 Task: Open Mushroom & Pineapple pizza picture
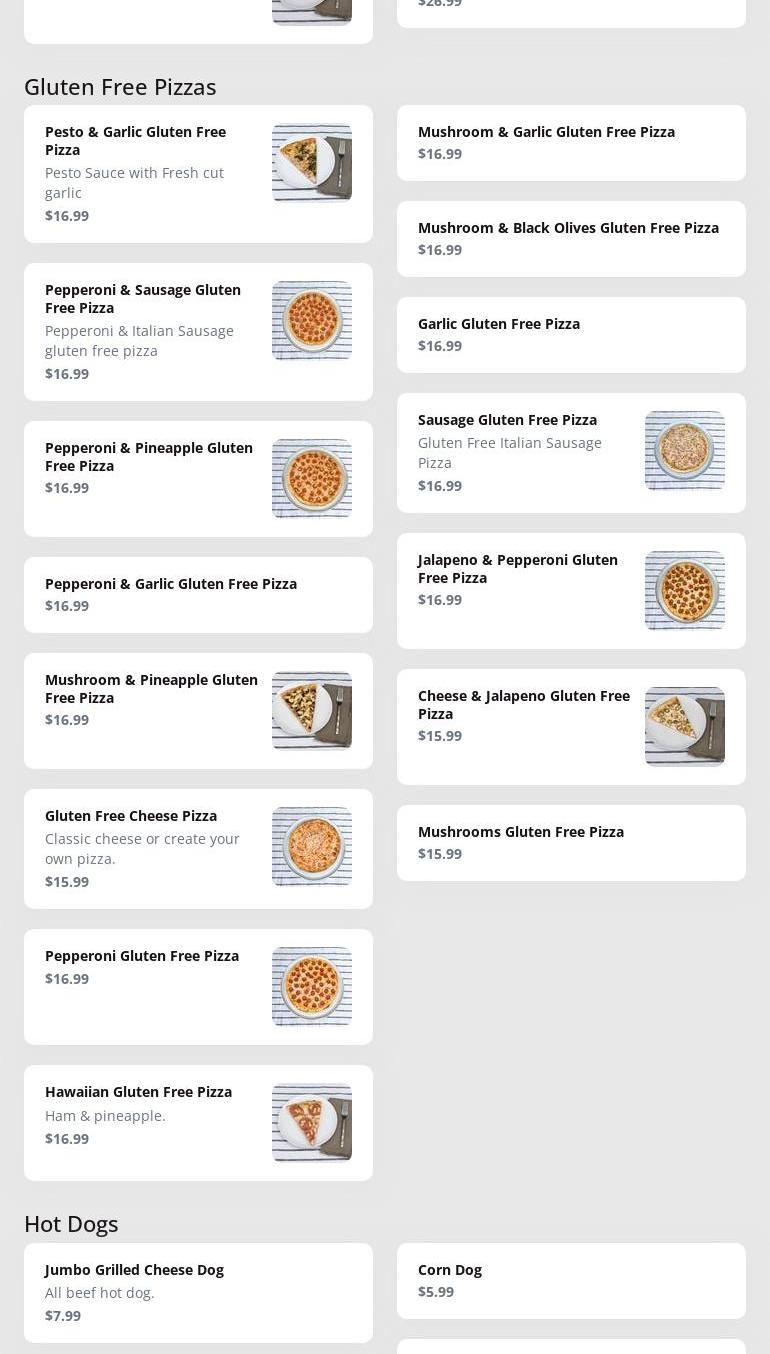(x=311, y=711)
